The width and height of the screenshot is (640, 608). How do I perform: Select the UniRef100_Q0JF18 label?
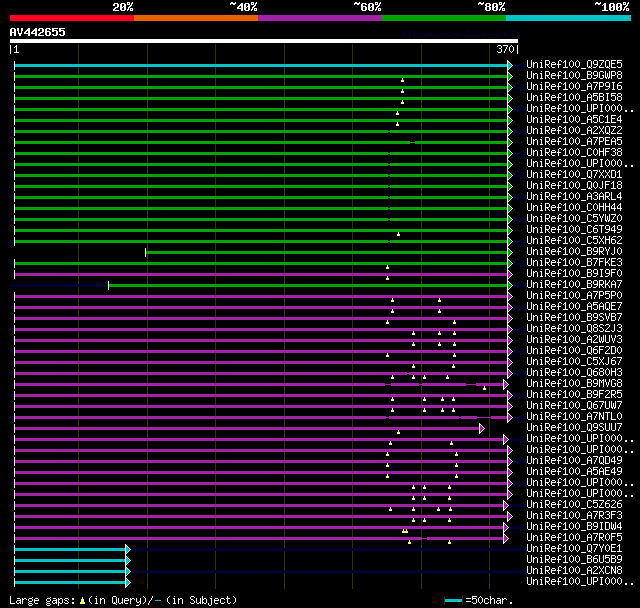574,186
